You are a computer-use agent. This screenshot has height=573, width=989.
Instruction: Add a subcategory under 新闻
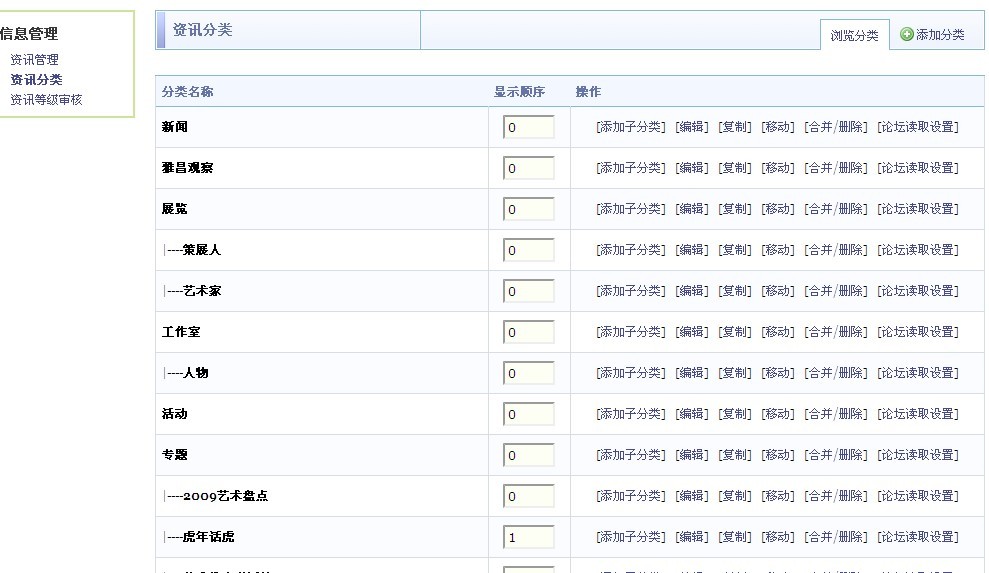(631, 127)
